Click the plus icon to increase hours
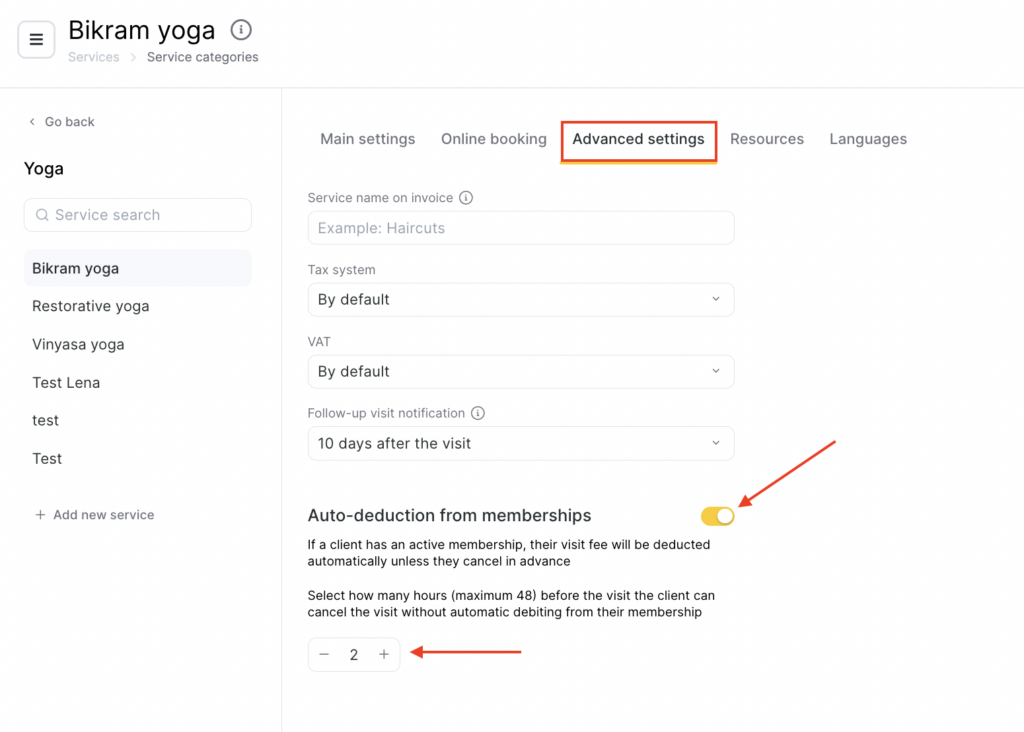Viewport: 1024px width, 732px height. [384, 655]
